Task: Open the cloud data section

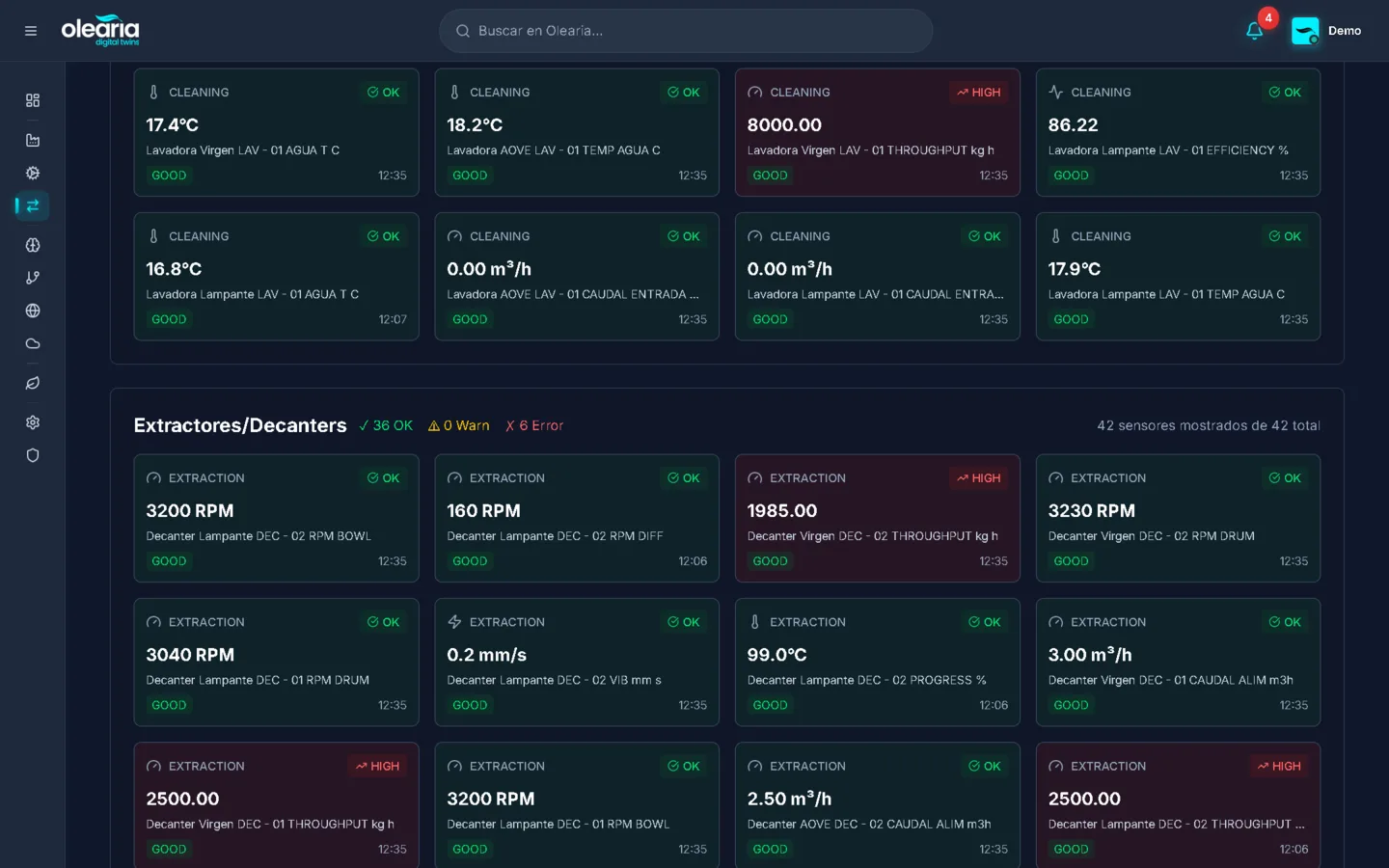Action: point(32,343)
